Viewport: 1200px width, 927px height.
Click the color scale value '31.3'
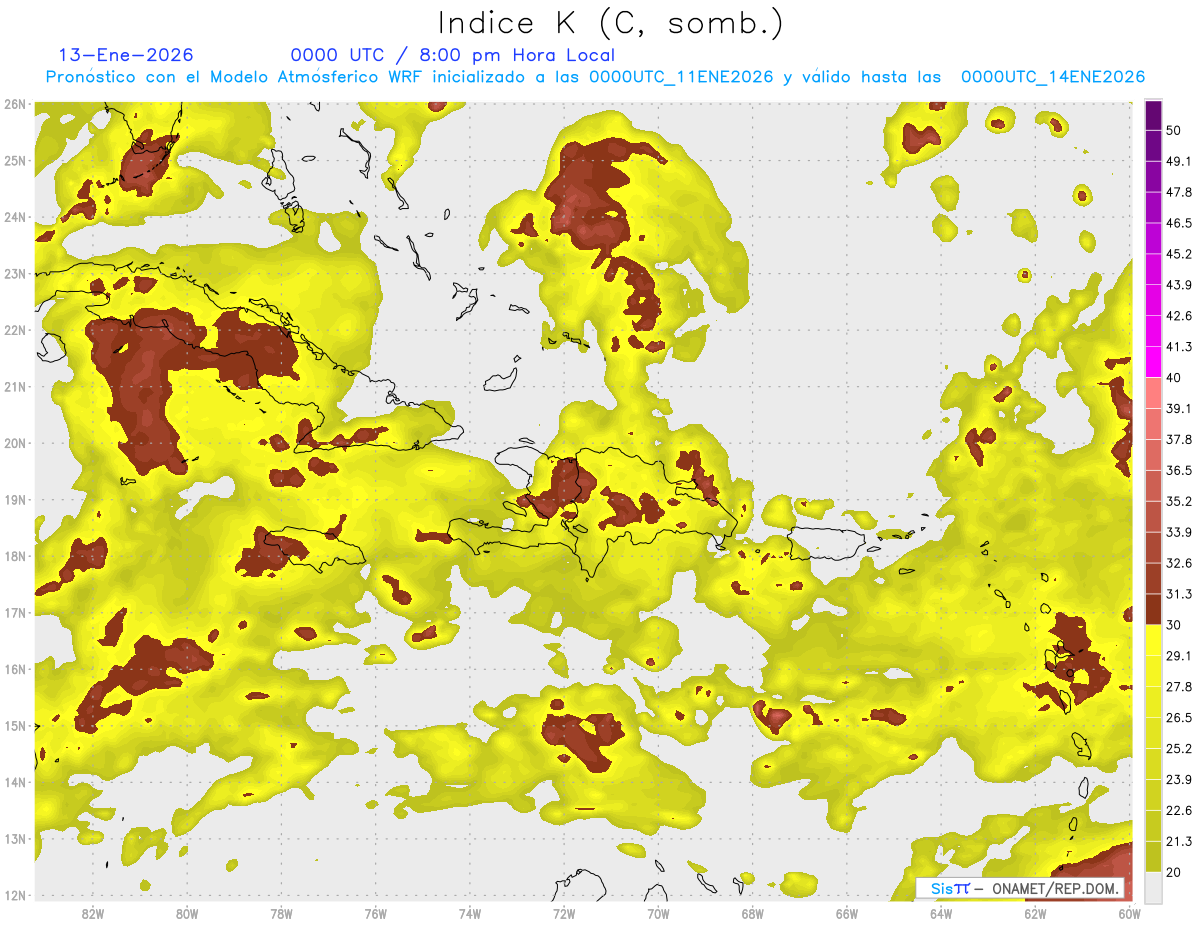pos(1179,594)
